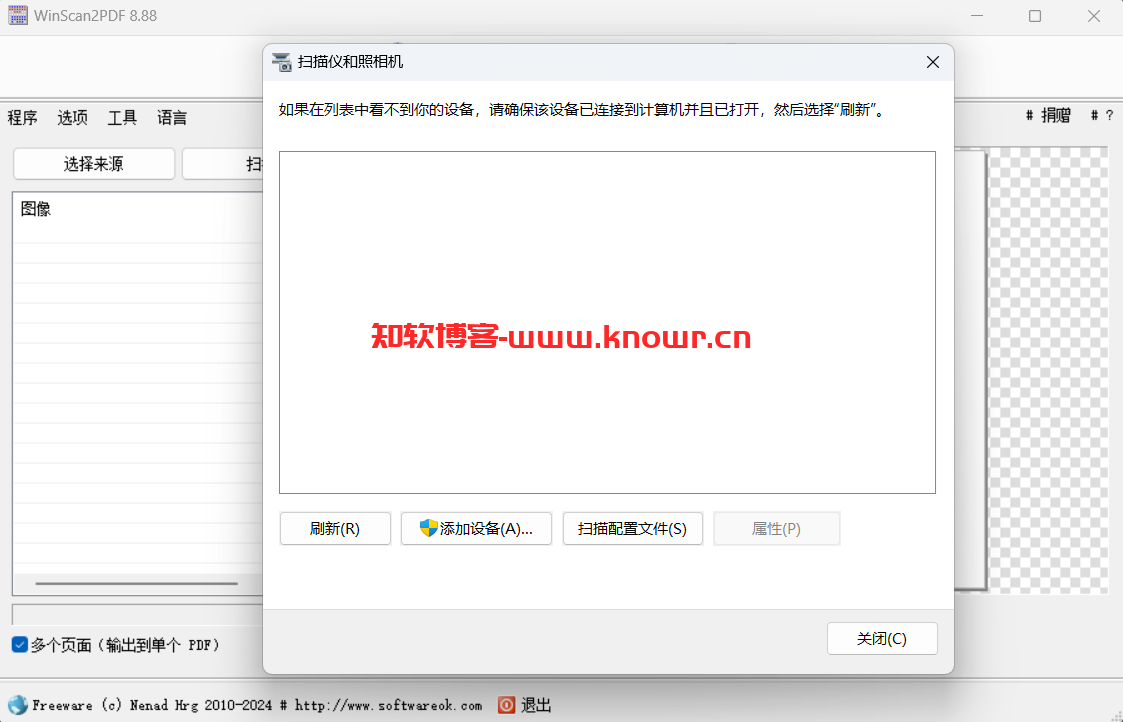The image size is (1123, 722).
Task: Open the 语言 language menu
Action: point(172,117)
